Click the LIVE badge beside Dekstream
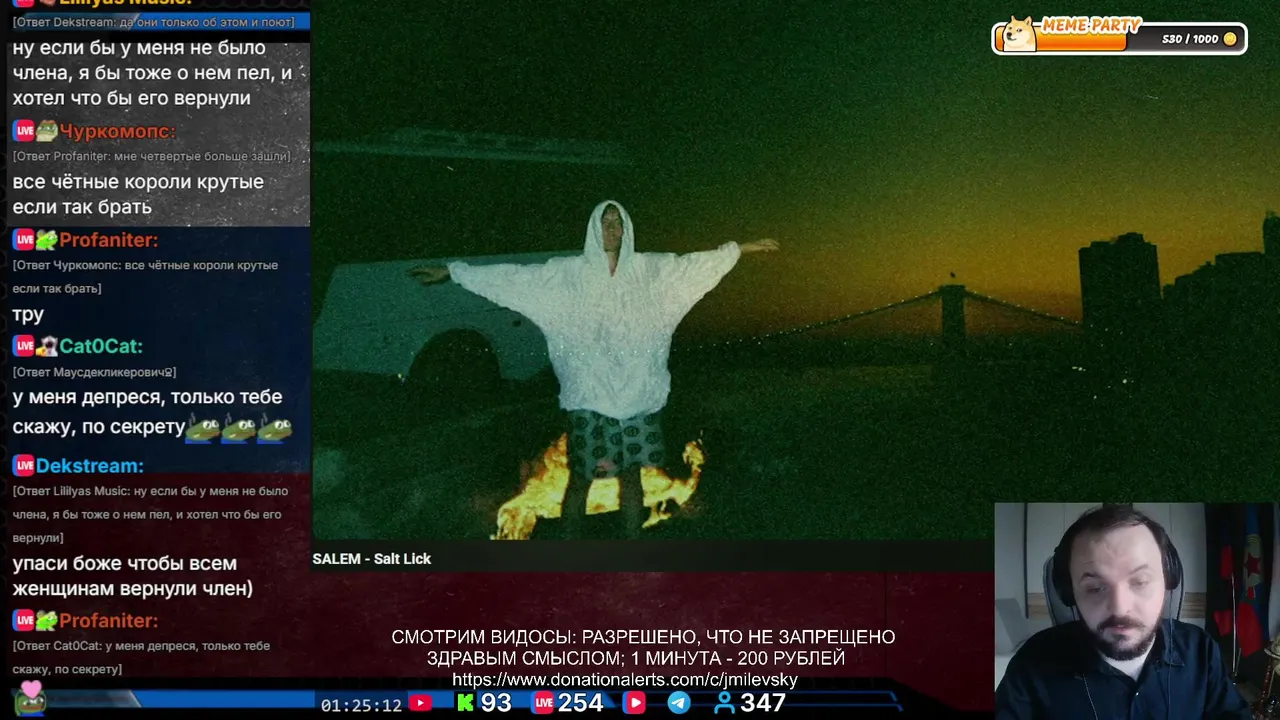Viewport: 1280px width, 720px height. tap(24, 466)
